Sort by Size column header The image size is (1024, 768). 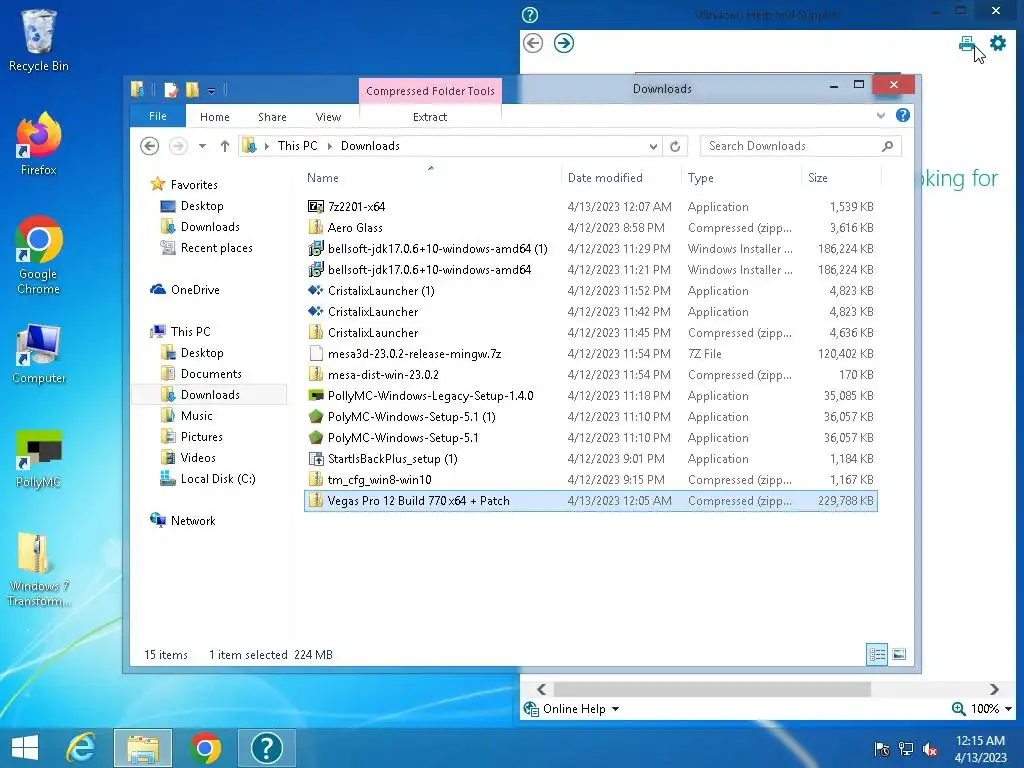(841, 178)
